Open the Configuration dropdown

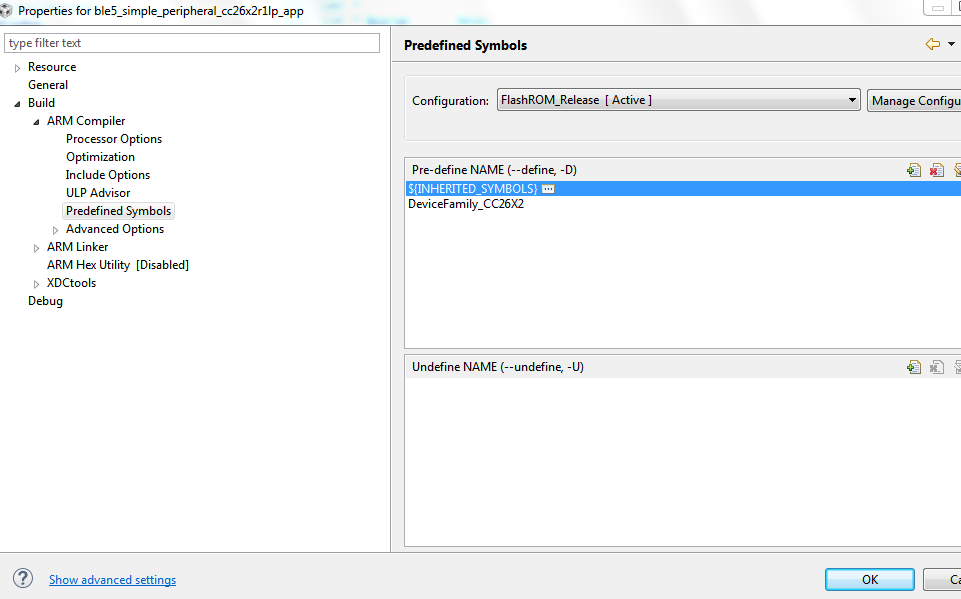[678, 100]
